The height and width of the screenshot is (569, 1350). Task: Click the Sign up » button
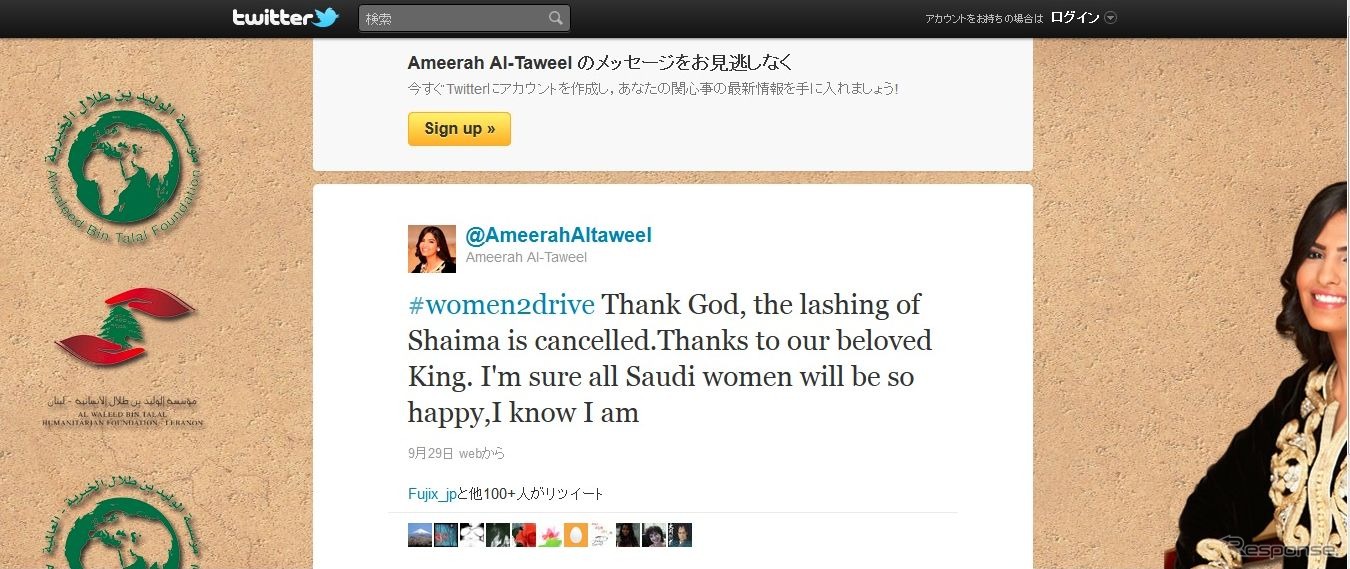coord(459,129)
